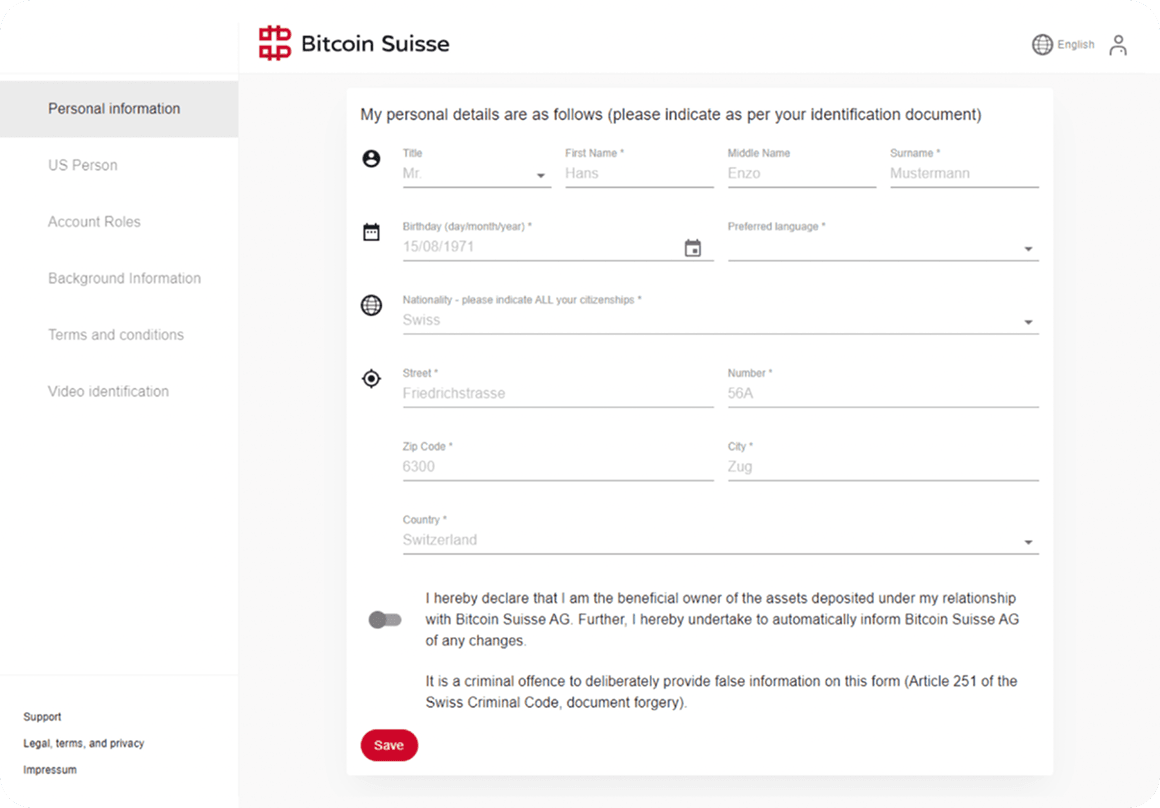1160x808 pixels.
Task: Click the calendar icon left of Birthday row
Action: pyautogui.click(x=371, y=233)
